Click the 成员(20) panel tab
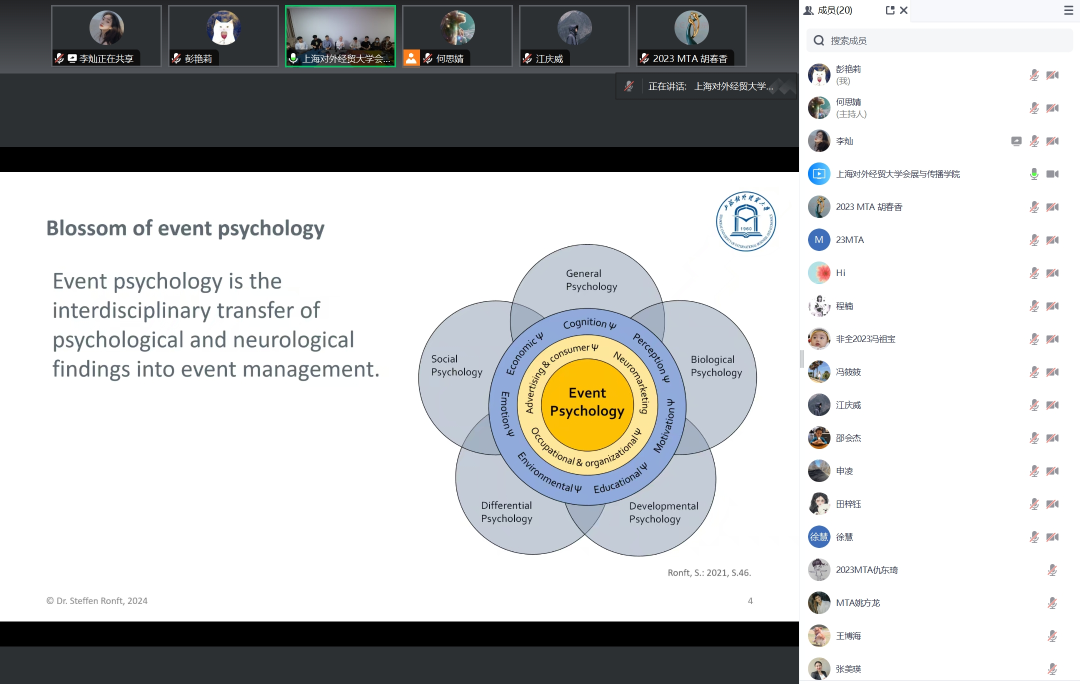Viewport: 1080px width, 684px height. coord(828,10)
